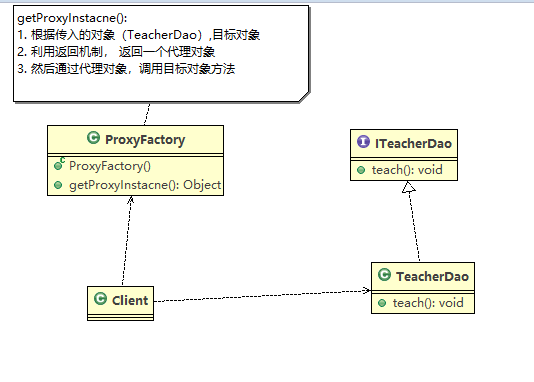Viewport: 534px width, 382px height.
Task: Select dependency arrow from Client to TeacherDao
Action: click(x=262, y=296)
